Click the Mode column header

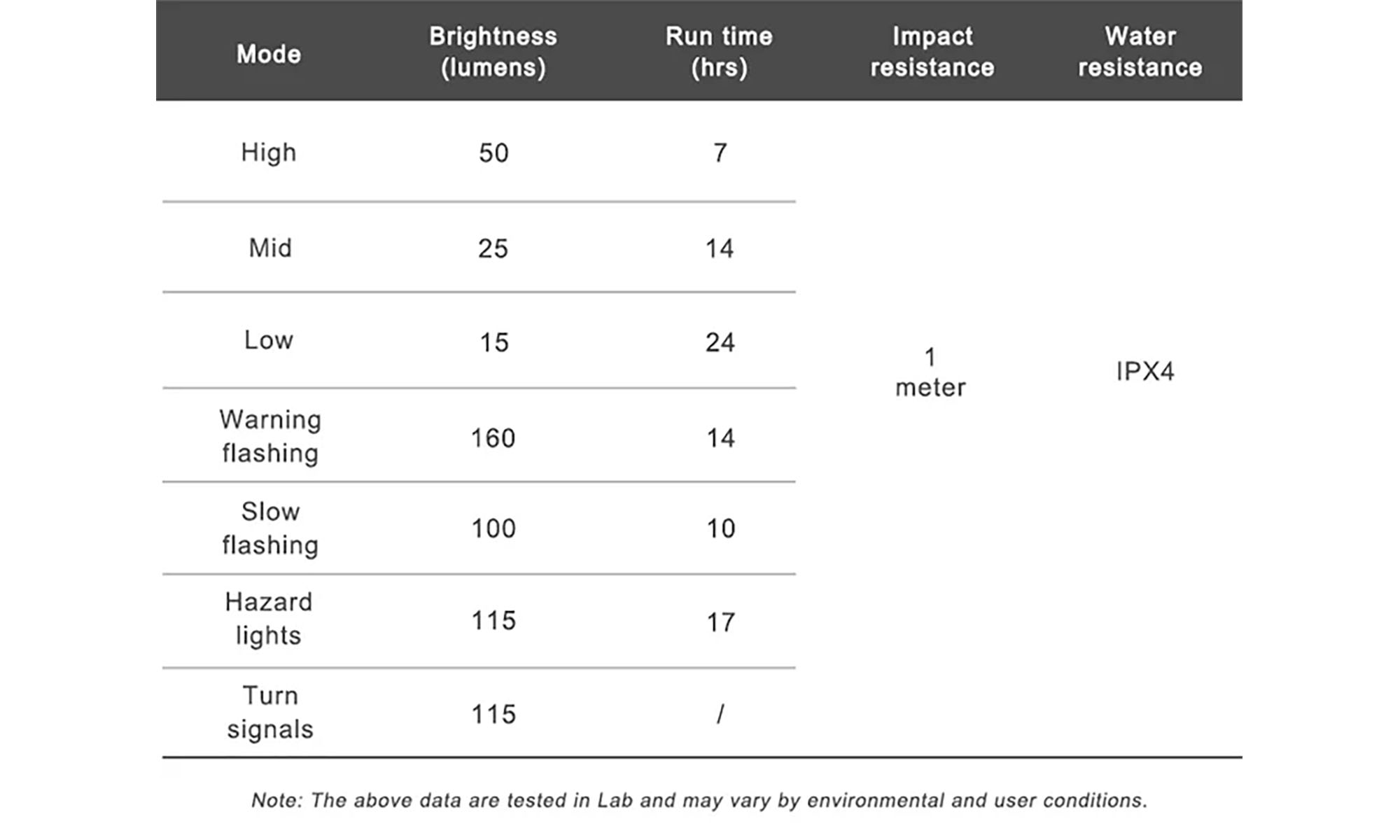tap(269, 54)
